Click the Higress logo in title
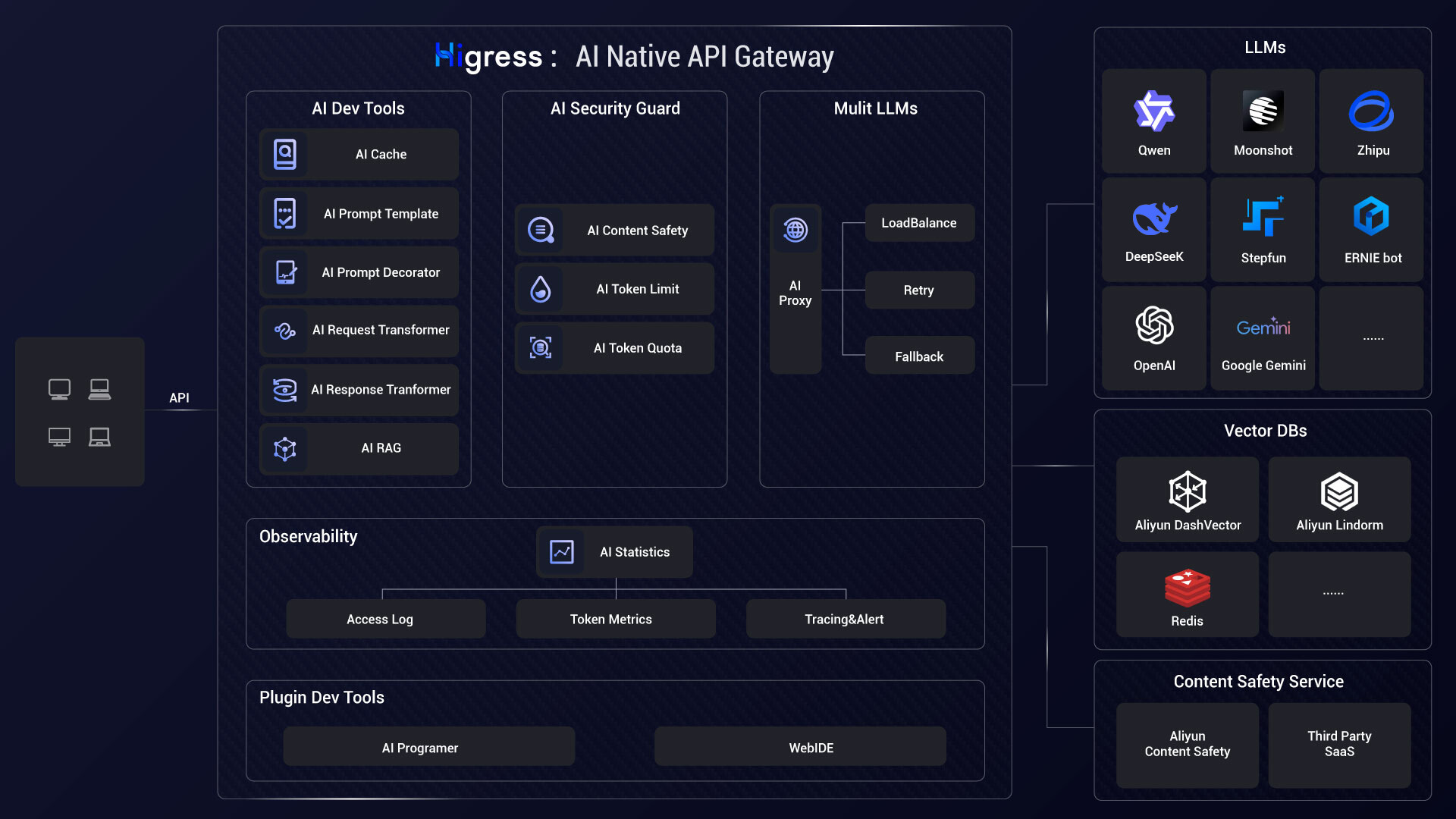 [489, 57]
